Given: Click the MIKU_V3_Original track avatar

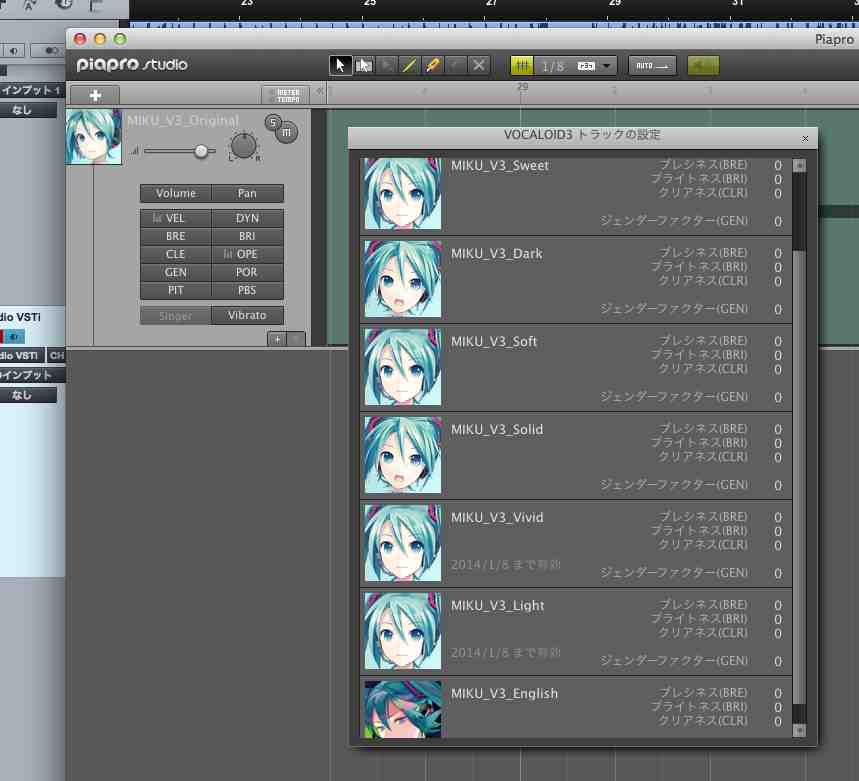Looking at the screenshot, I should click(94, 137).
